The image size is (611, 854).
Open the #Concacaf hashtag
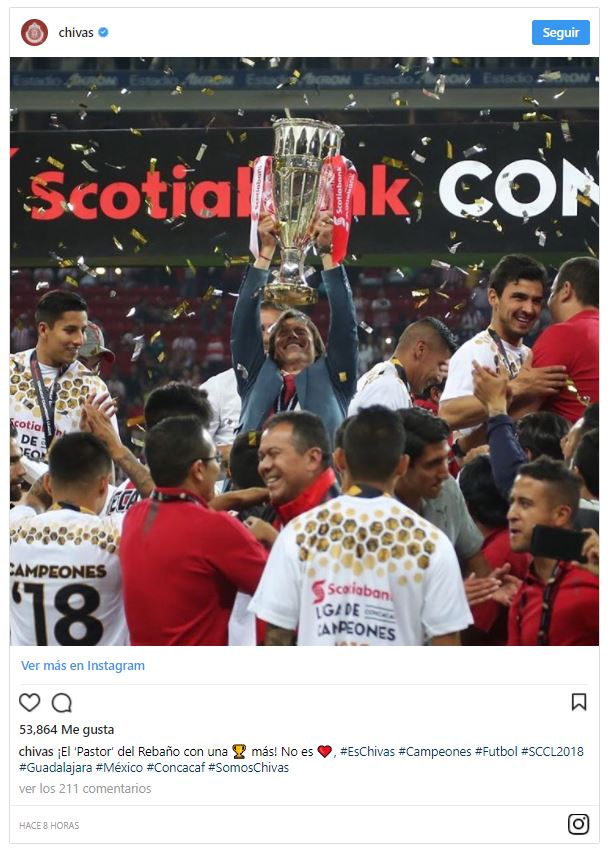click(176, 767)
